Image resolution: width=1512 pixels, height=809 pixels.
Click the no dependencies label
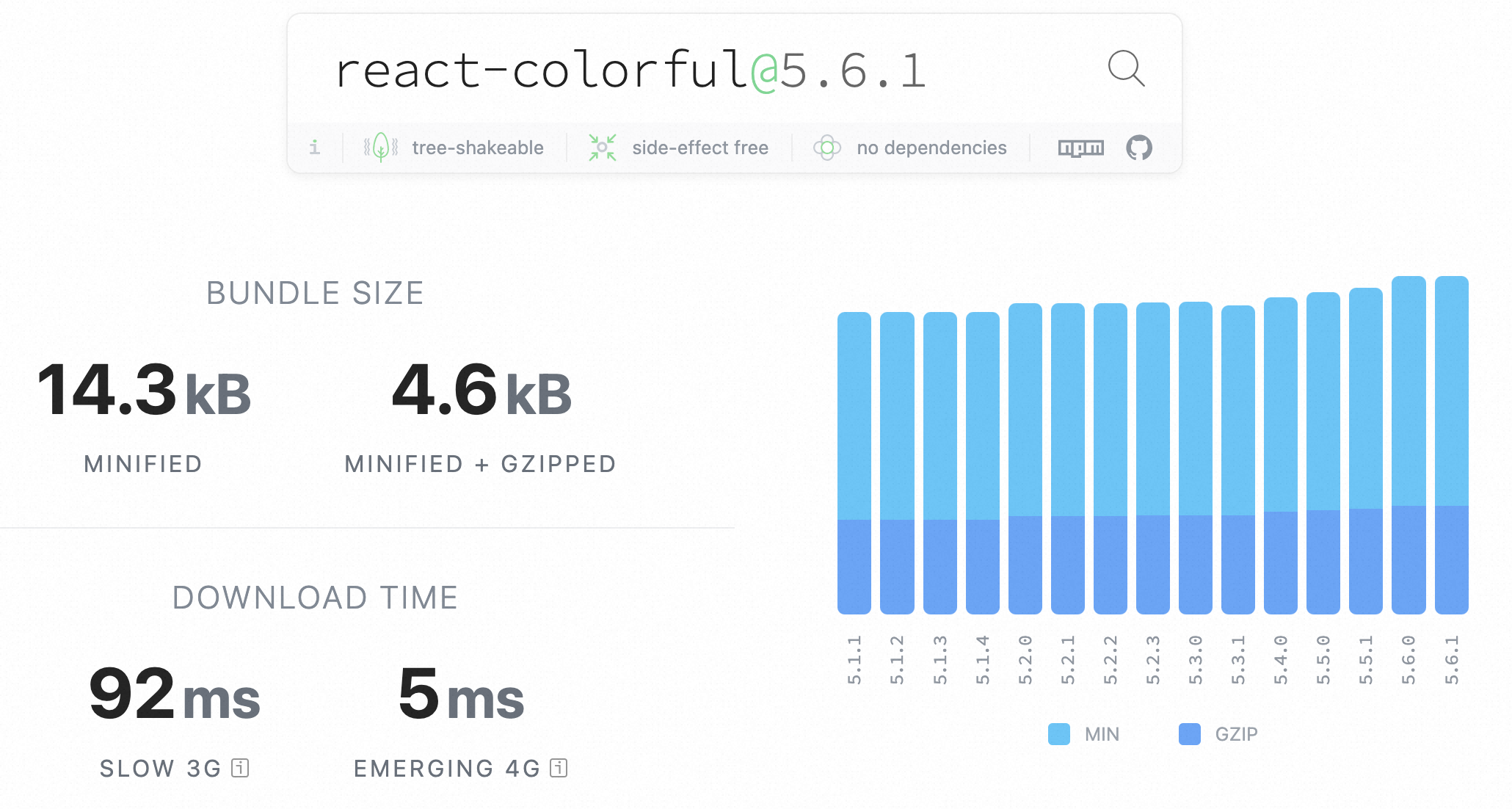point(931,148)
